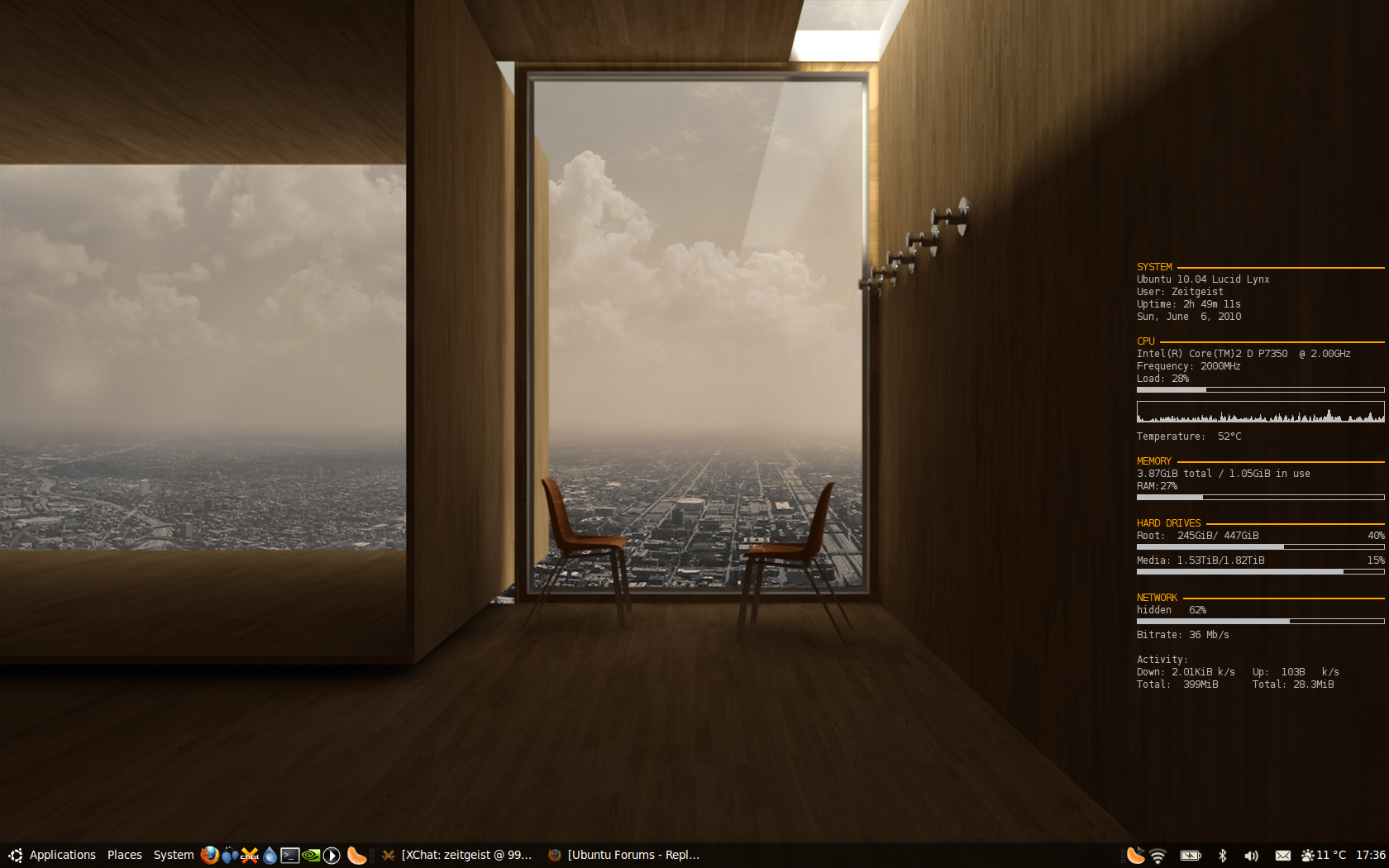Click the Ubuntu logo icon in the panel
Image resolution: width=1389 pixels, height=868 pixels.
15,856
